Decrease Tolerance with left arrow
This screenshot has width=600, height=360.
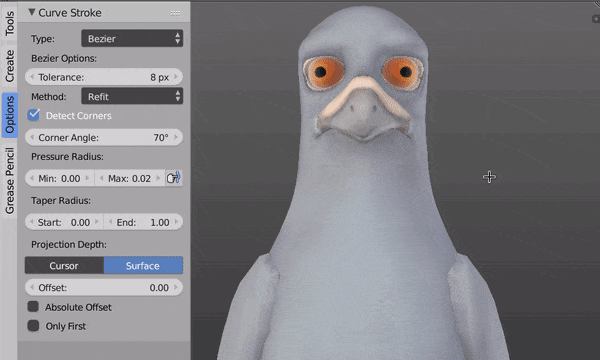[32, 77]
